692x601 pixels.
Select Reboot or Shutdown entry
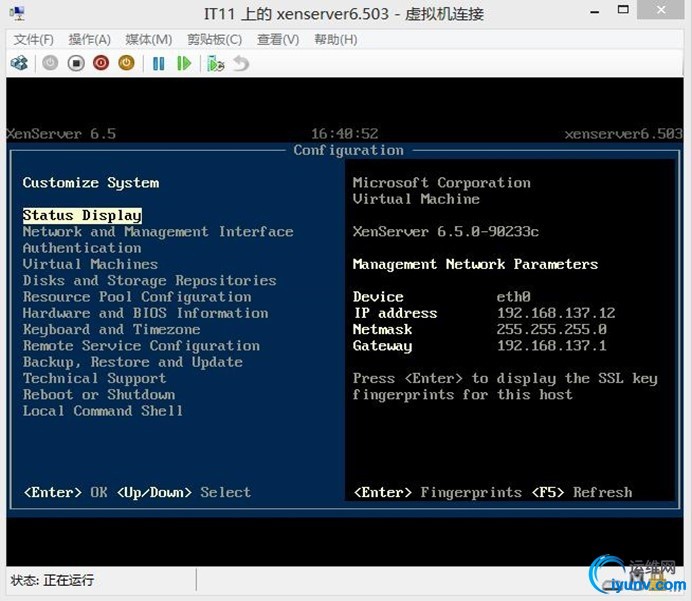(99, 395)
